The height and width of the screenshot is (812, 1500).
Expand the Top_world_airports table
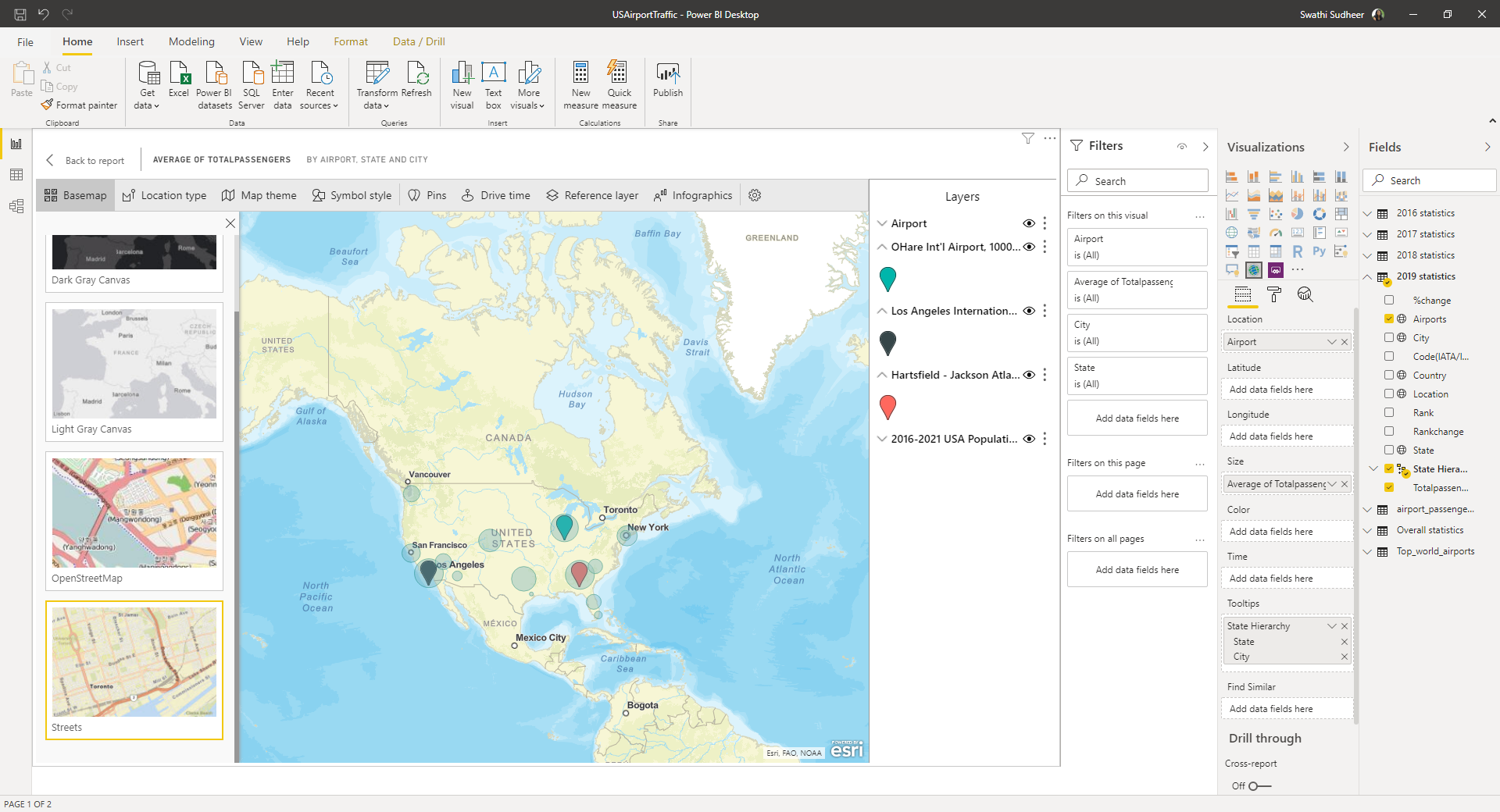1368,551
